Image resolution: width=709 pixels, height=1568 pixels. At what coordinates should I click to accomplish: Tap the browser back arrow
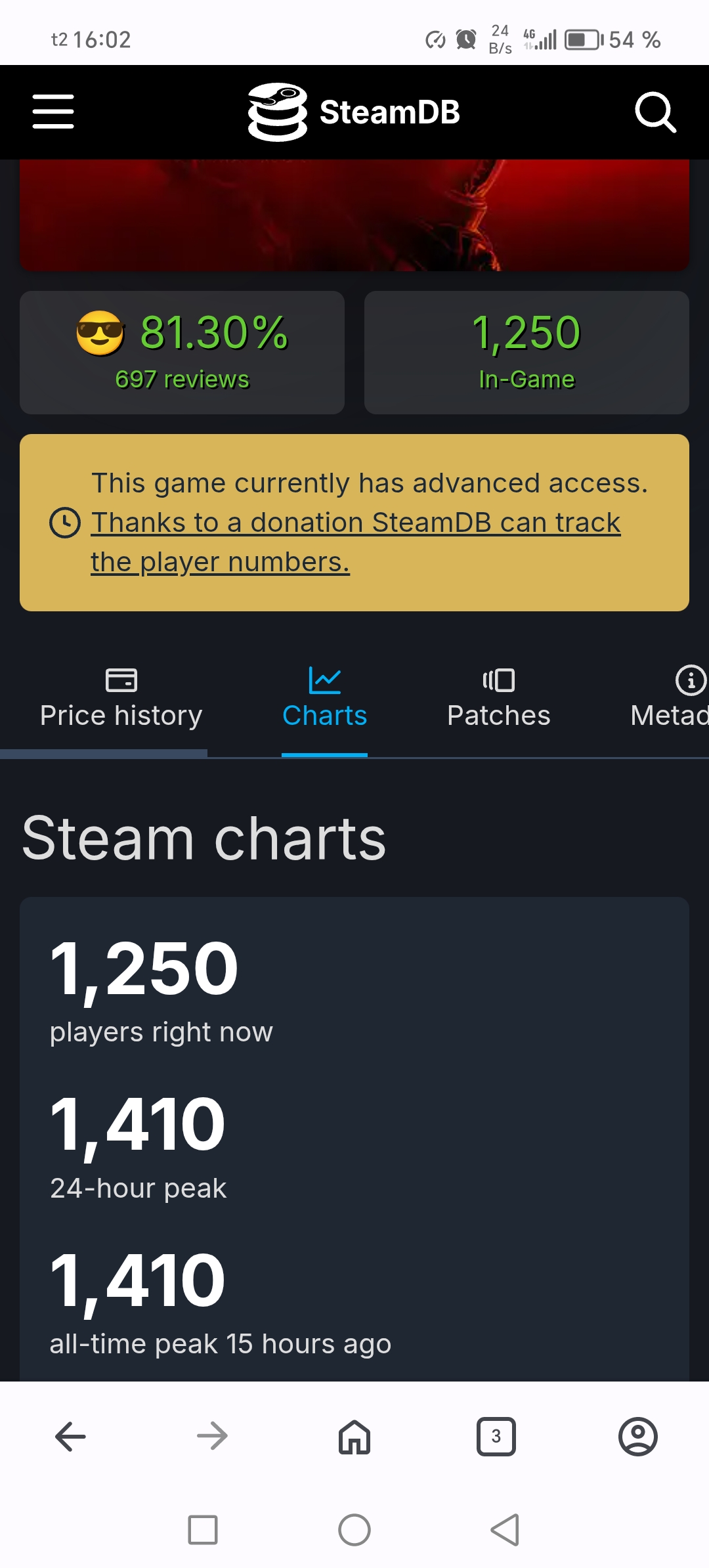[70, 1436]
